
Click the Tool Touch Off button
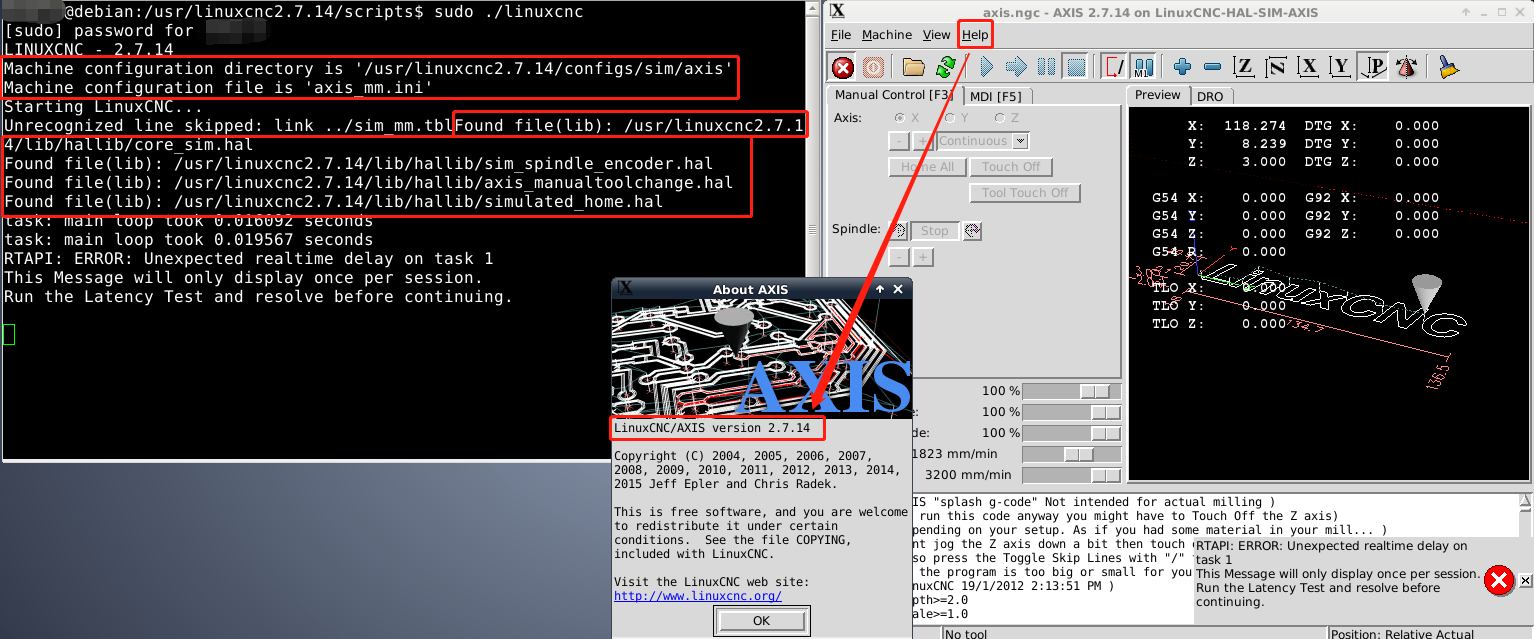pos(1025,193)
